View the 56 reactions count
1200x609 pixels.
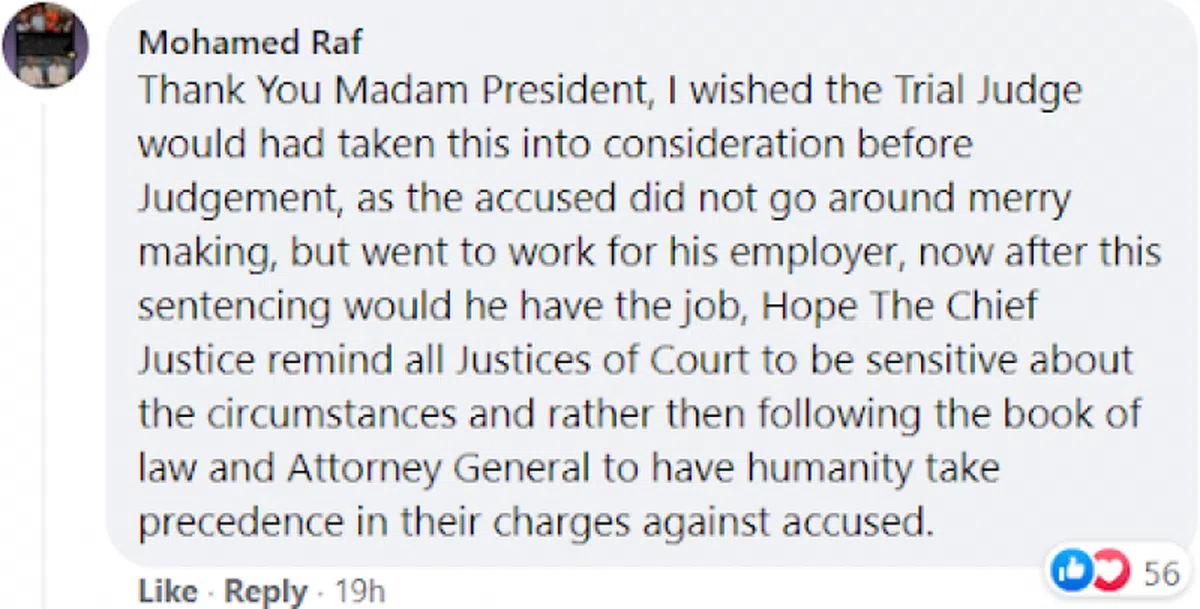(1162, 573)
